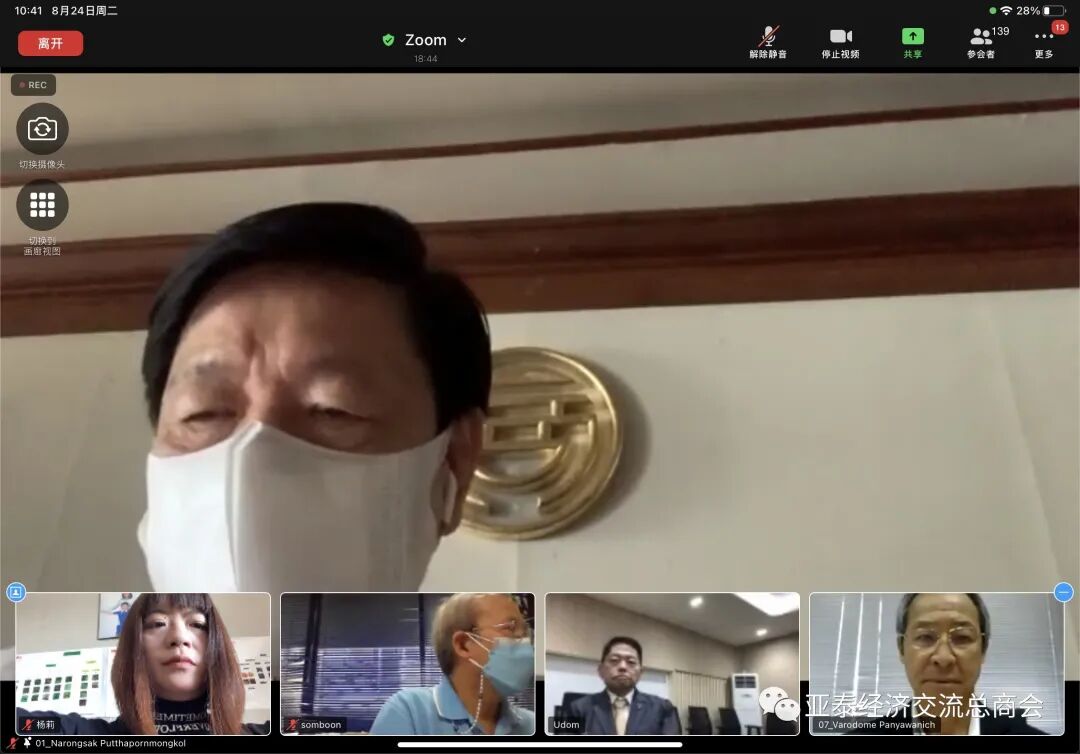Click blue person icon above 杨莉 thumbnail
1080x754 pixels.
[x=16, y=592]
